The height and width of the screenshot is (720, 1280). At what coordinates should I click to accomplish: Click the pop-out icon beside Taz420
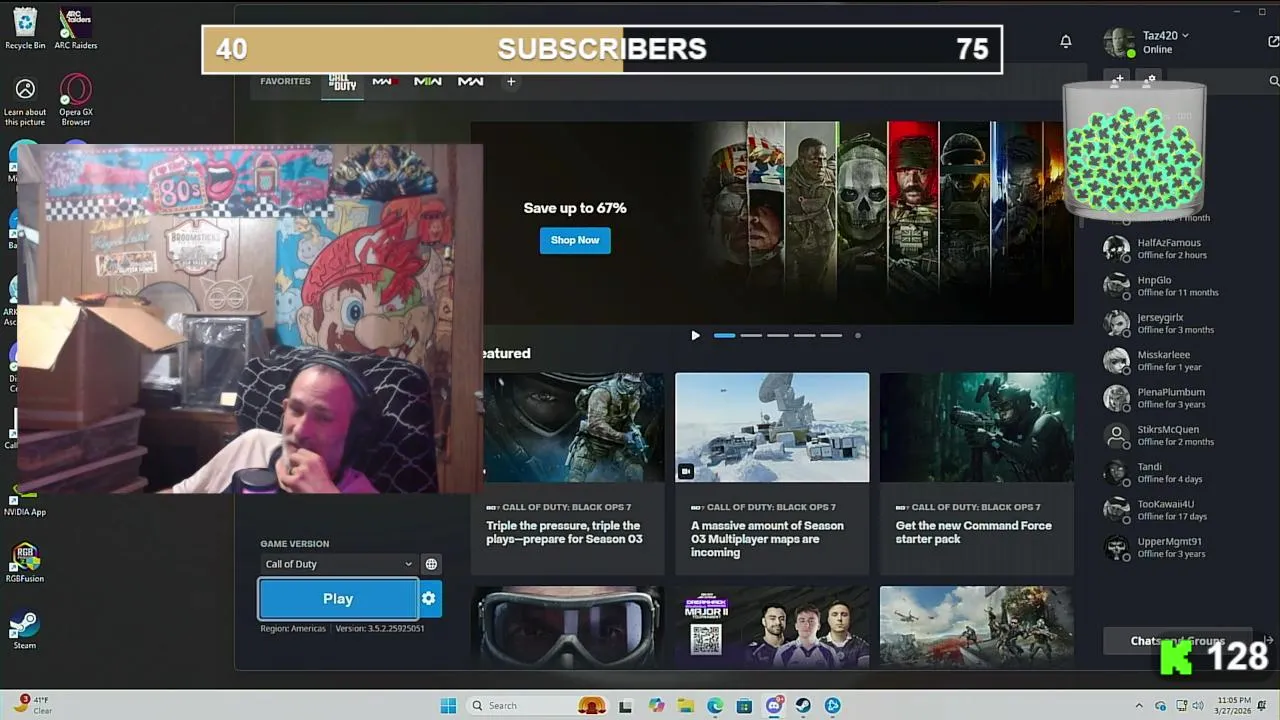click(x=1273, y=42)
